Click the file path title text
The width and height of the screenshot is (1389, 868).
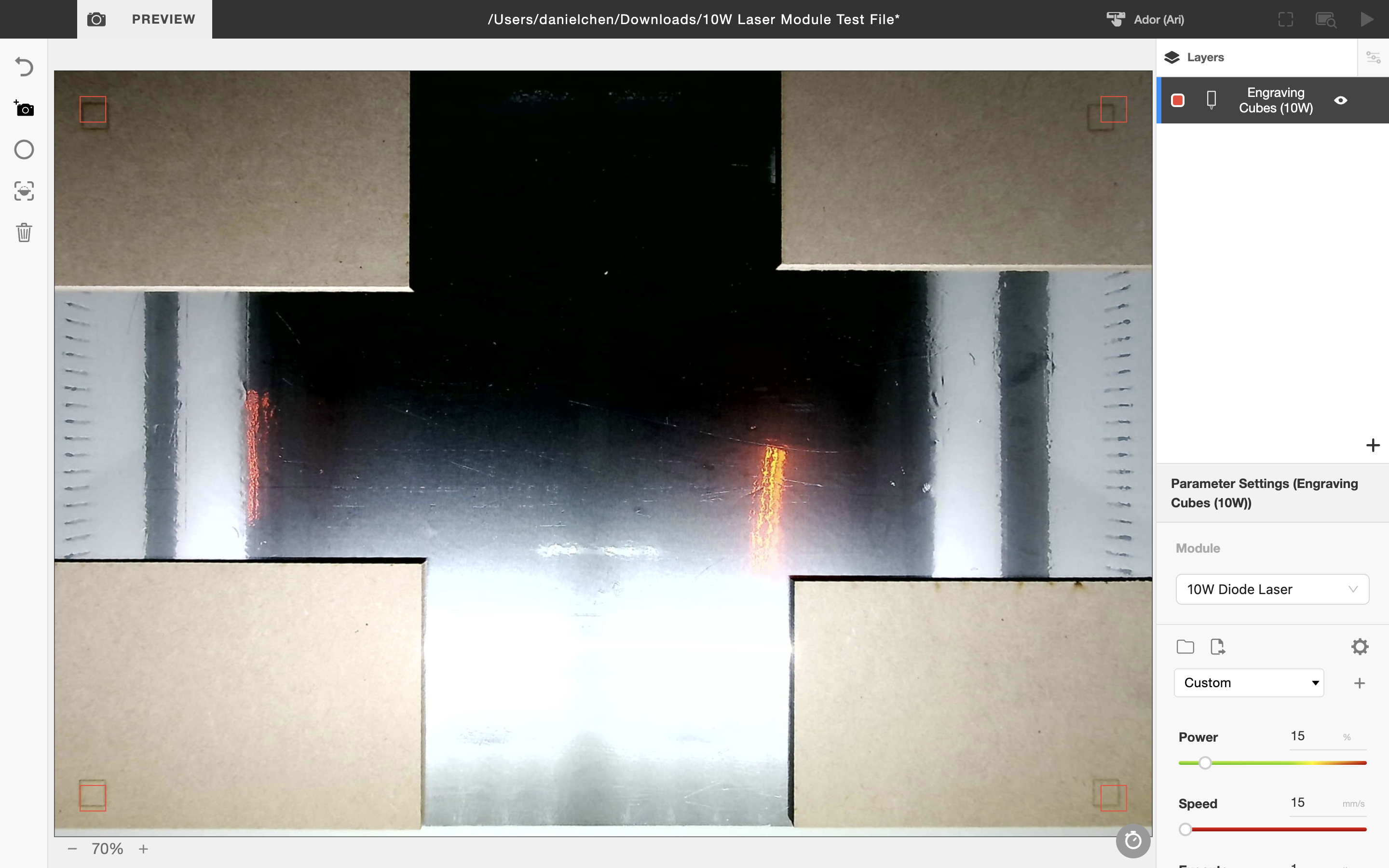click(694, 19)
